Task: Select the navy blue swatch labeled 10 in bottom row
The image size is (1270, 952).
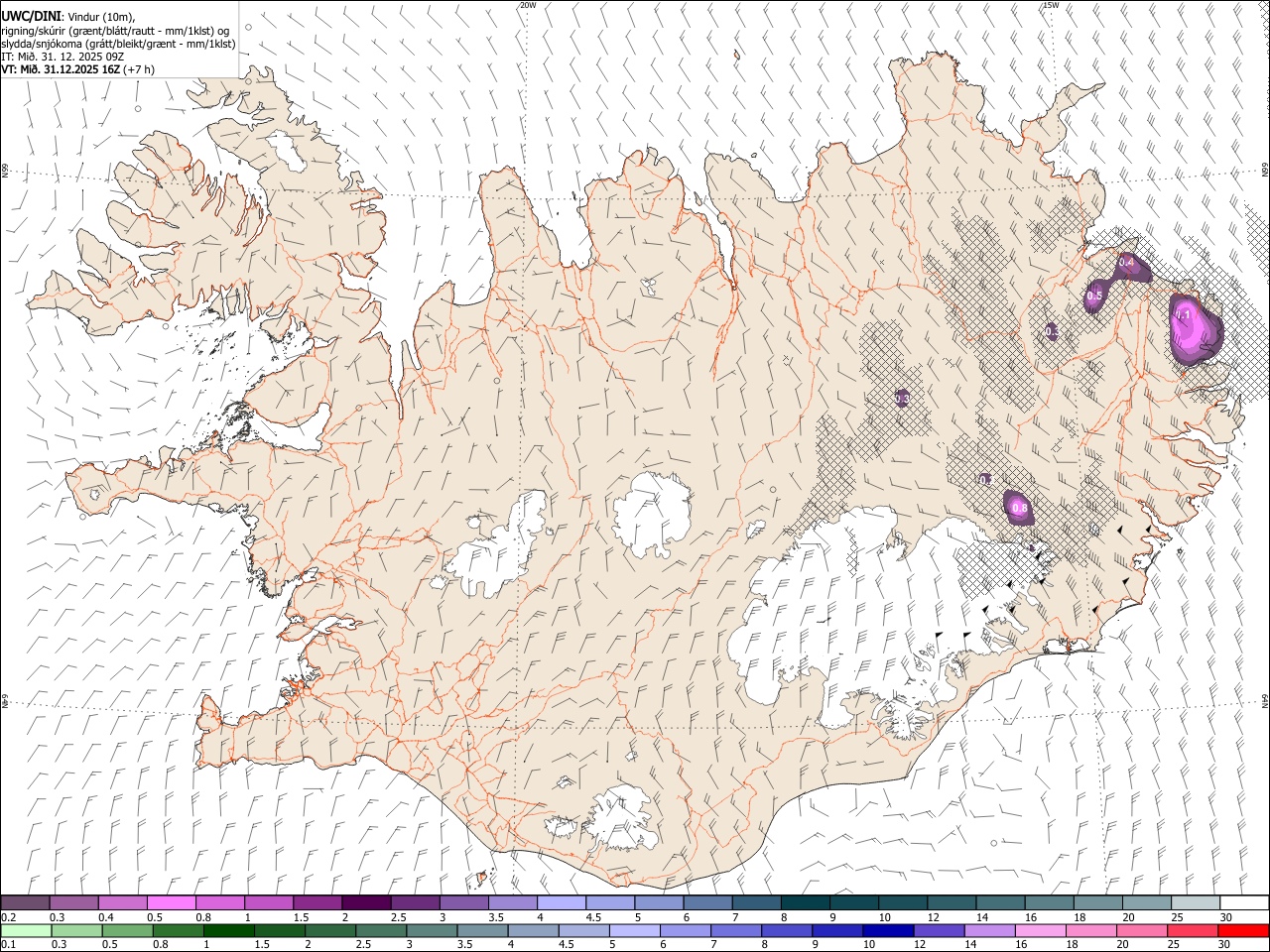Action: 888,930
